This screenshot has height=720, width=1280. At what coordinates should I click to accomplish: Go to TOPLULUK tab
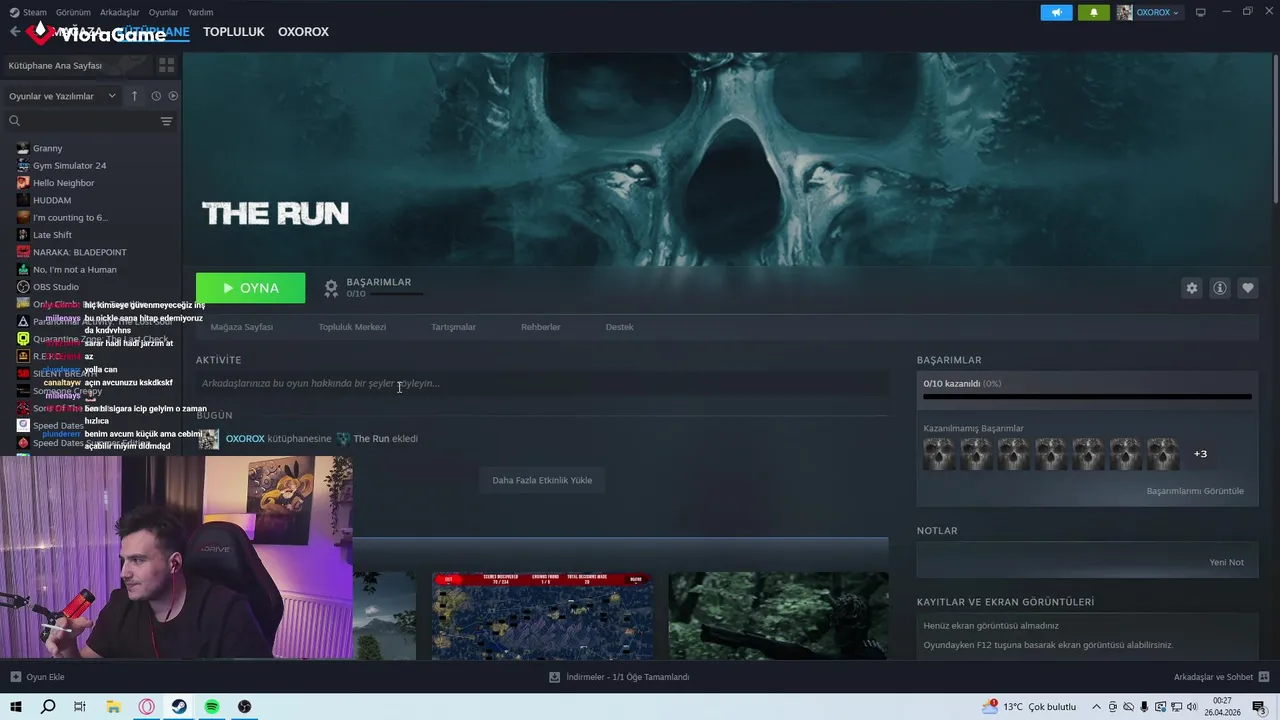[x=234, y=32]
